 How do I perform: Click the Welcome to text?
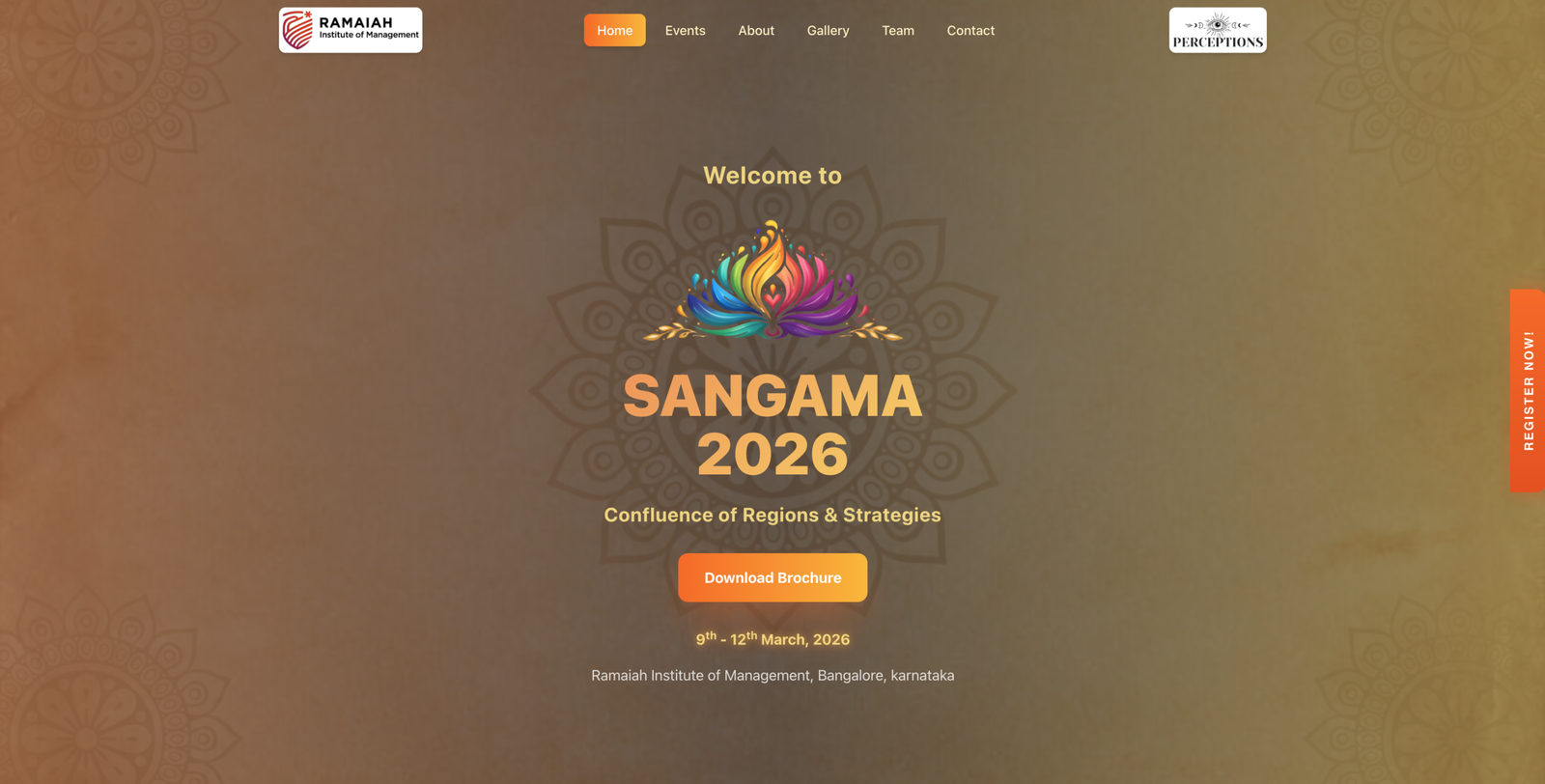772,176
